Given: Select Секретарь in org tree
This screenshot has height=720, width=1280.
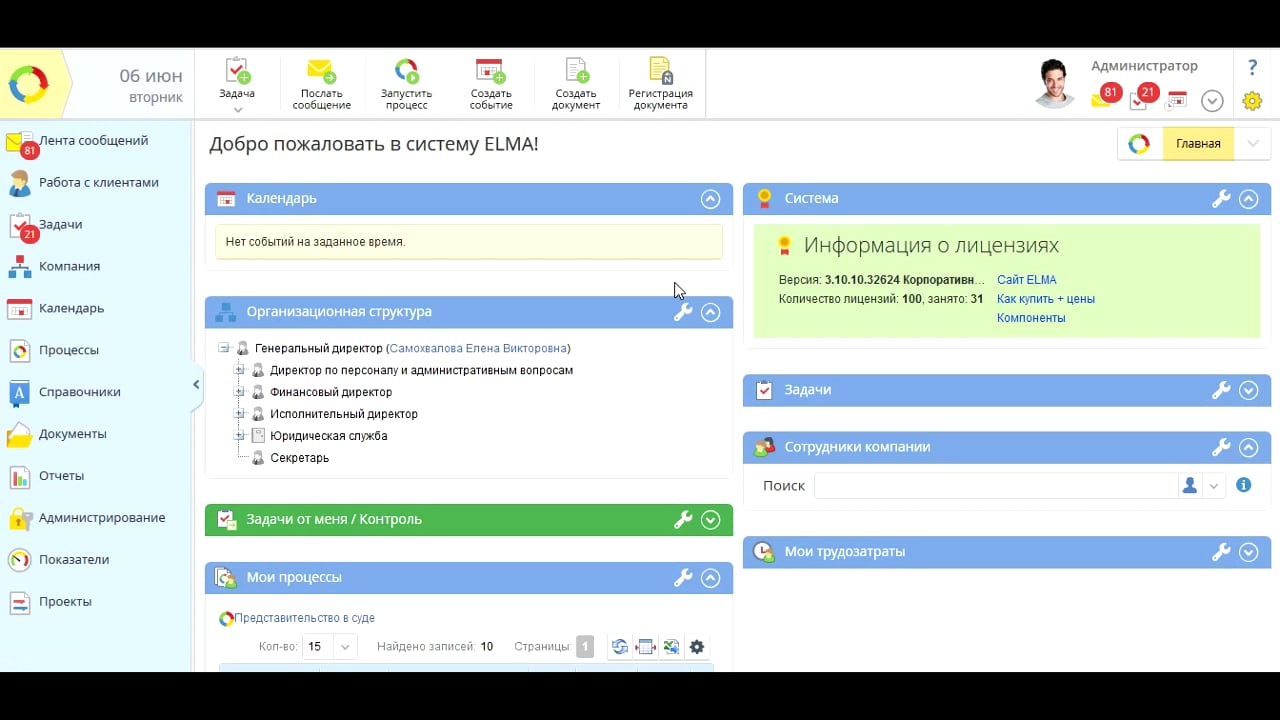Looking at the screenshot, I should click(x=299, y=458).
